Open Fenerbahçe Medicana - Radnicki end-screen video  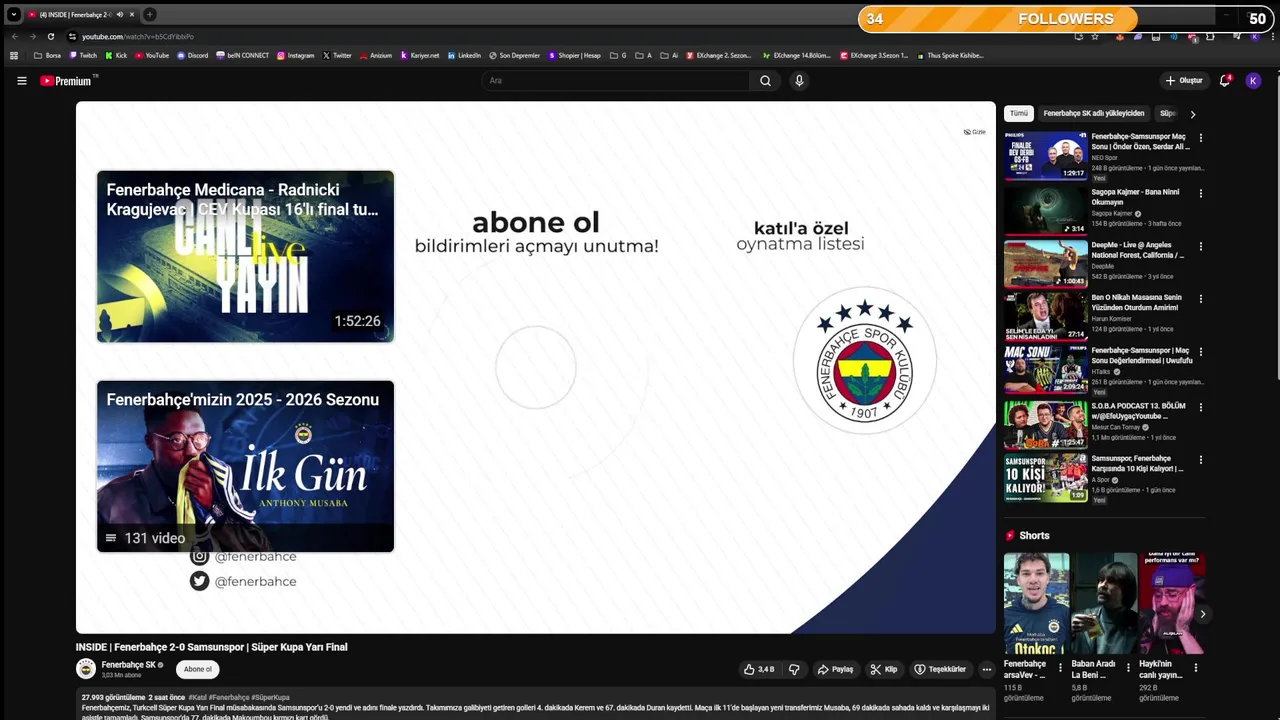click(x=245, y=257)
